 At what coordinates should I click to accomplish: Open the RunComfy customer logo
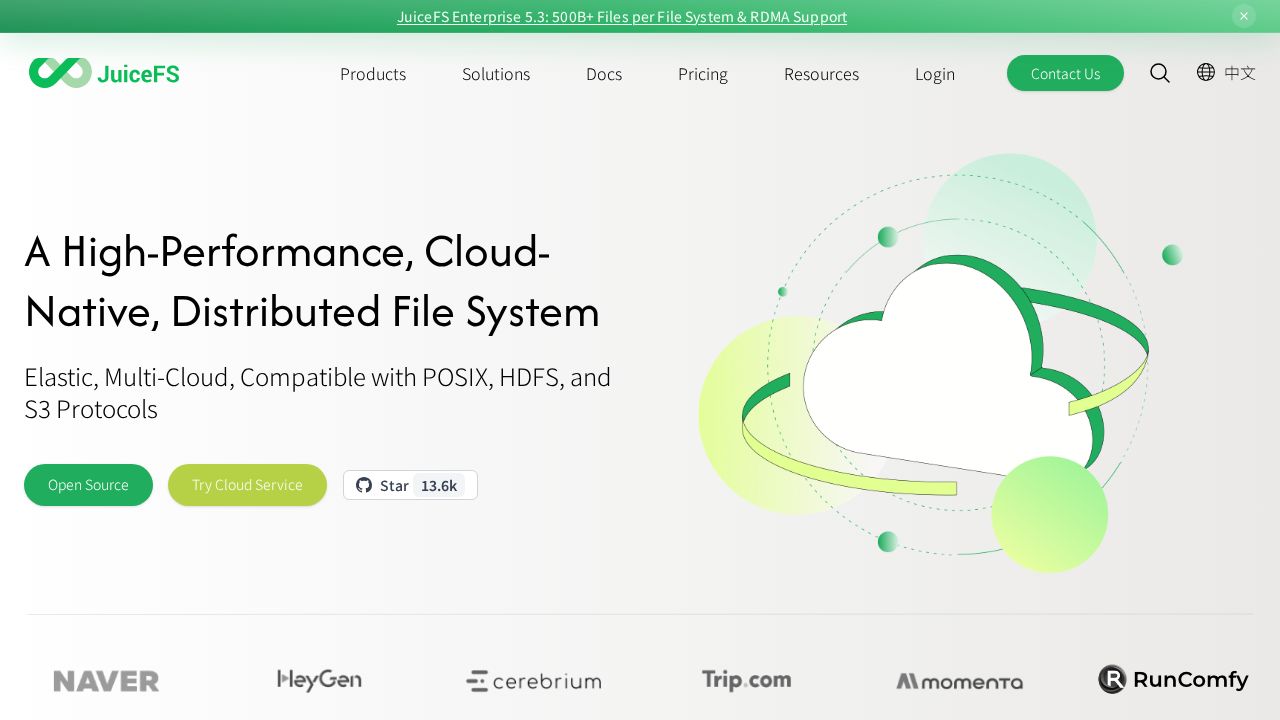[x=1173, y=680]
